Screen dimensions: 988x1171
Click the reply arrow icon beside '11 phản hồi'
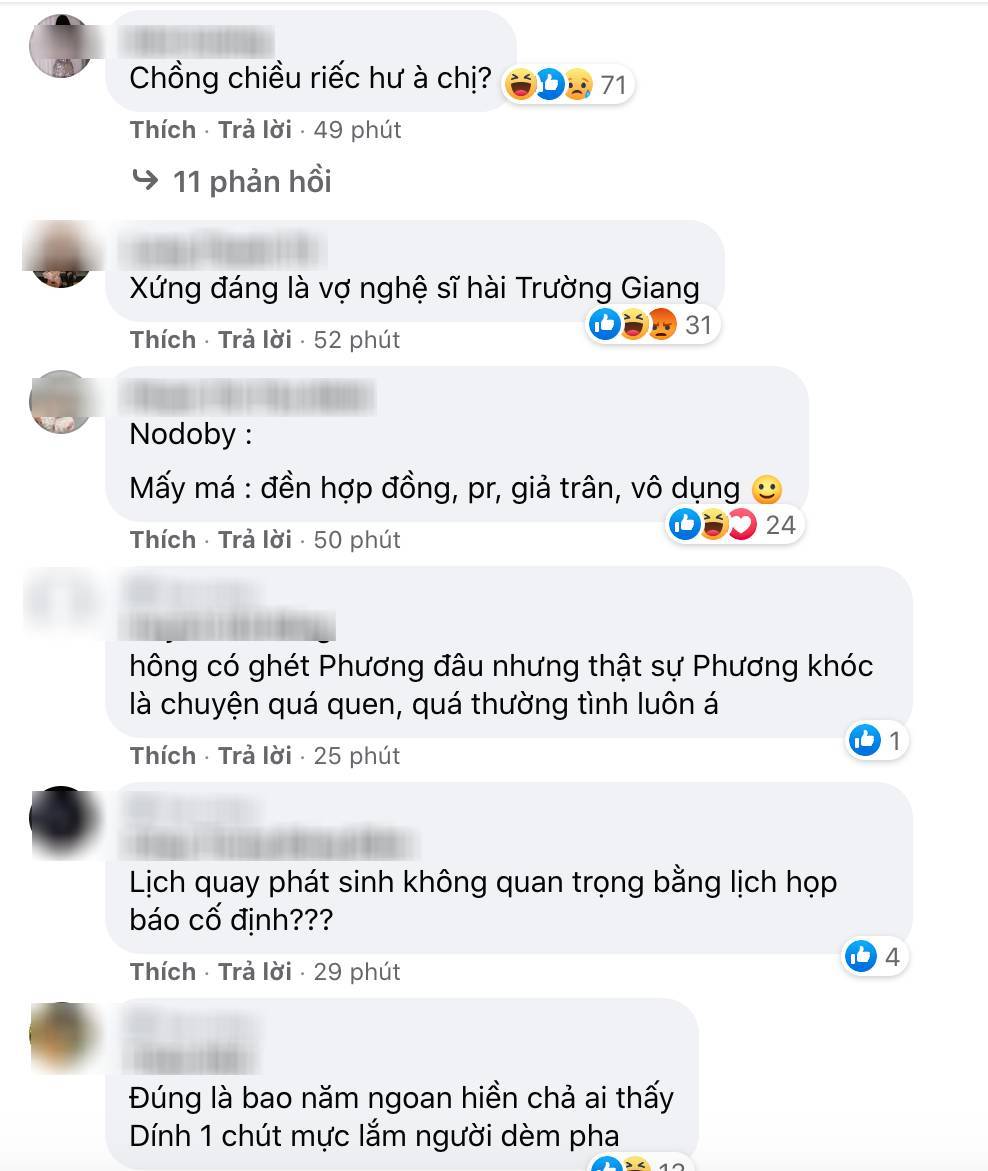(145, 180)
